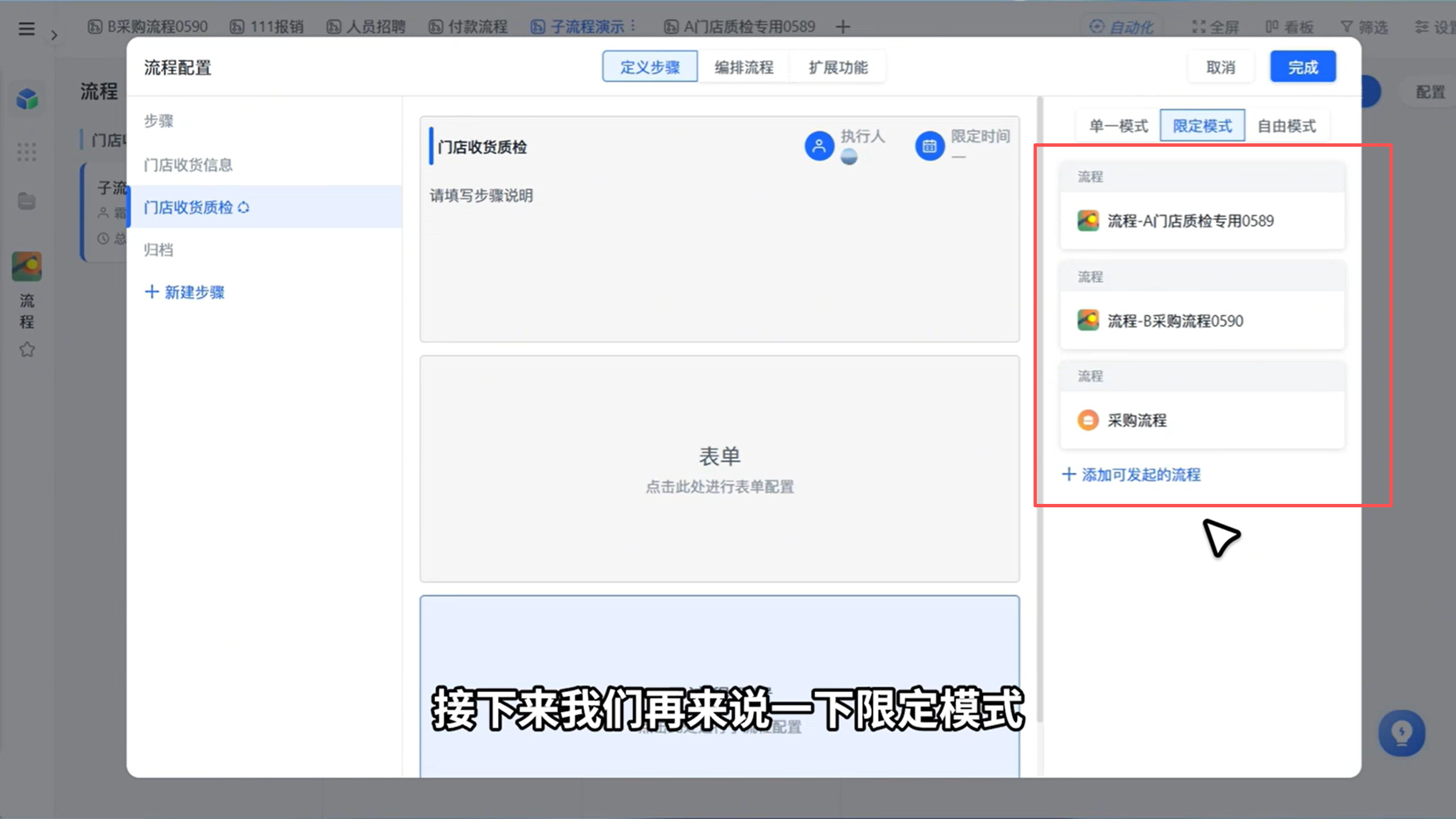Edit the 门店收货质检 step title
The image size is (1456, 819).
coord(482,147)
